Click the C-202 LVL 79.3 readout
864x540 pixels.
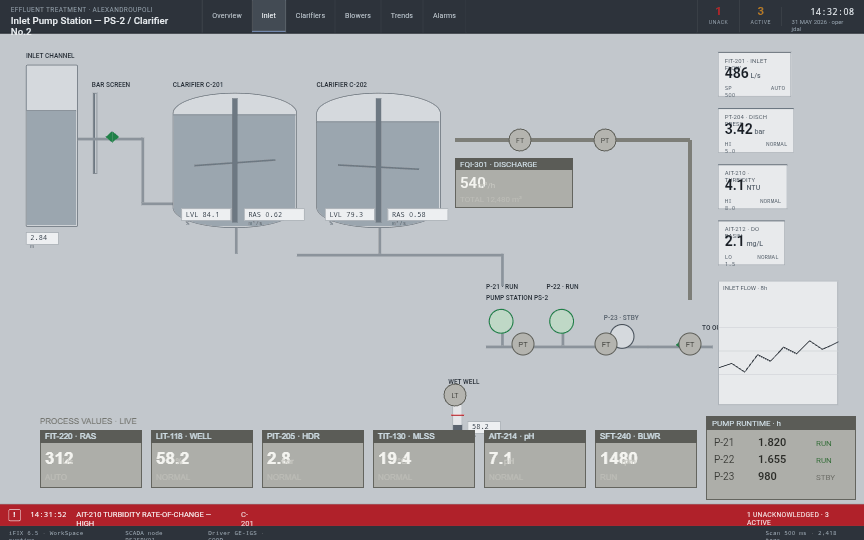tap(350, 214)
